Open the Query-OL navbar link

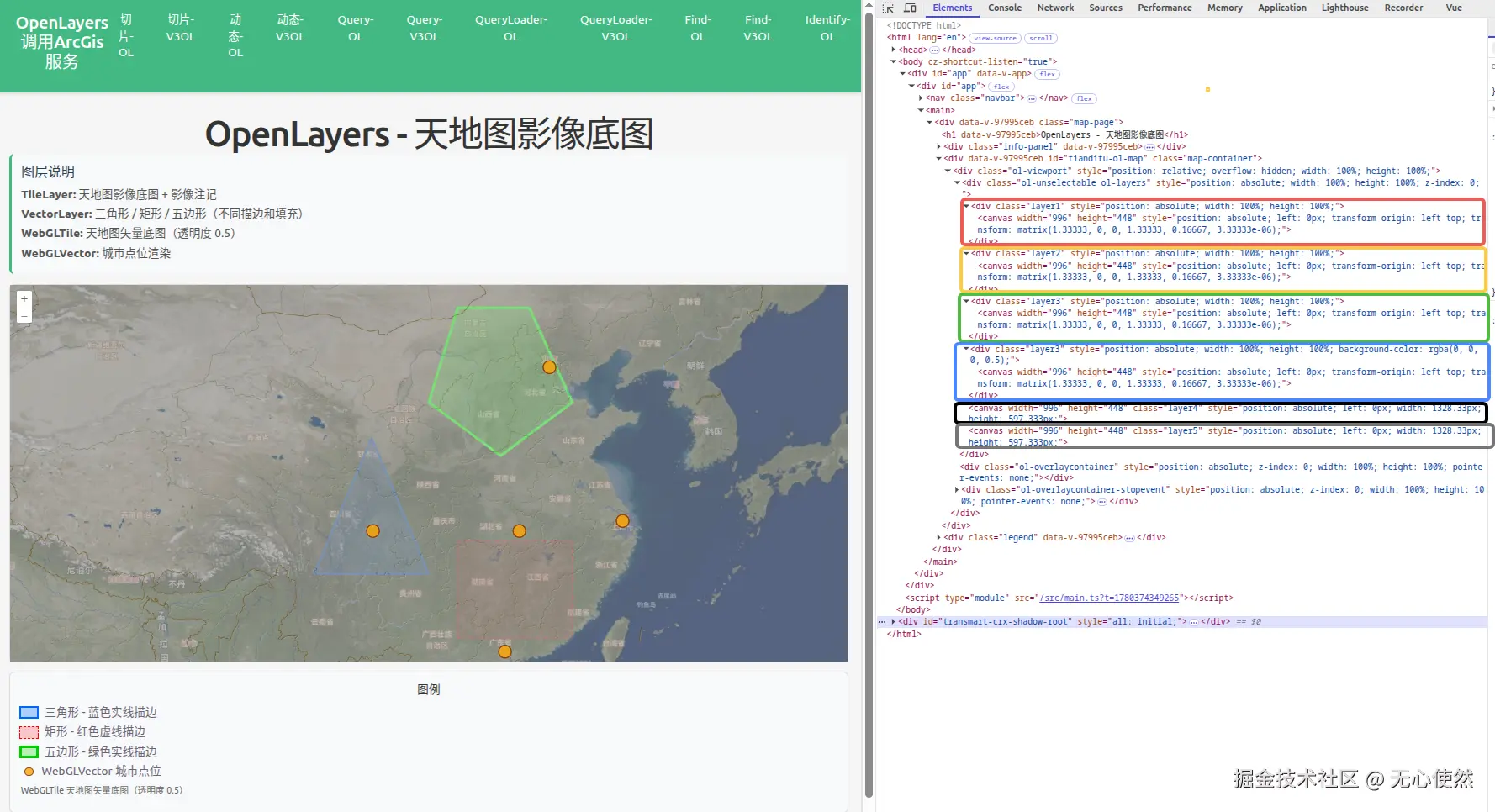tap(356, 28)
